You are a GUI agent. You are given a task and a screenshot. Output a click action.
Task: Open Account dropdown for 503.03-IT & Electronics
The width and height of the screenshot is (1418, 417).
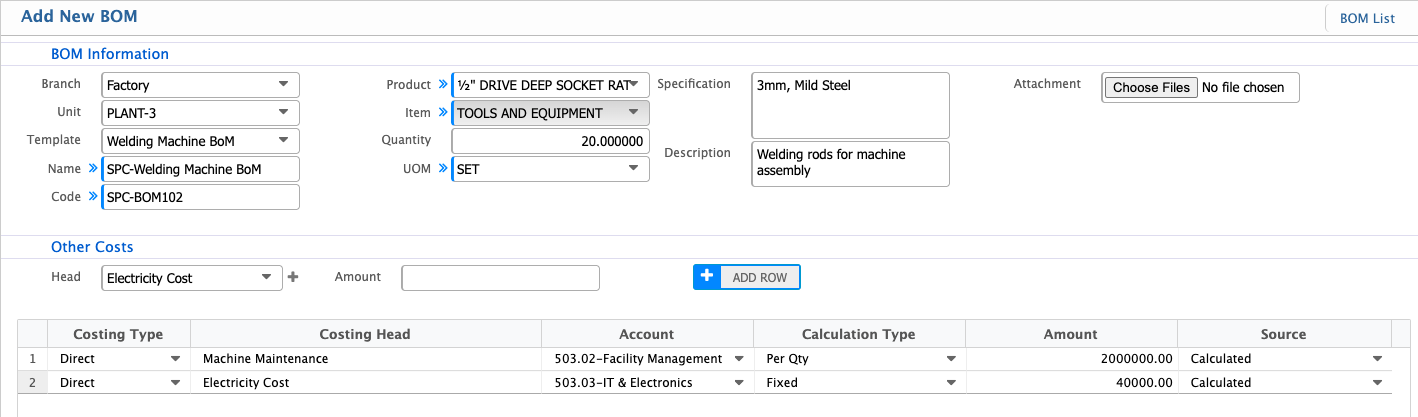(x=646, y=382)
